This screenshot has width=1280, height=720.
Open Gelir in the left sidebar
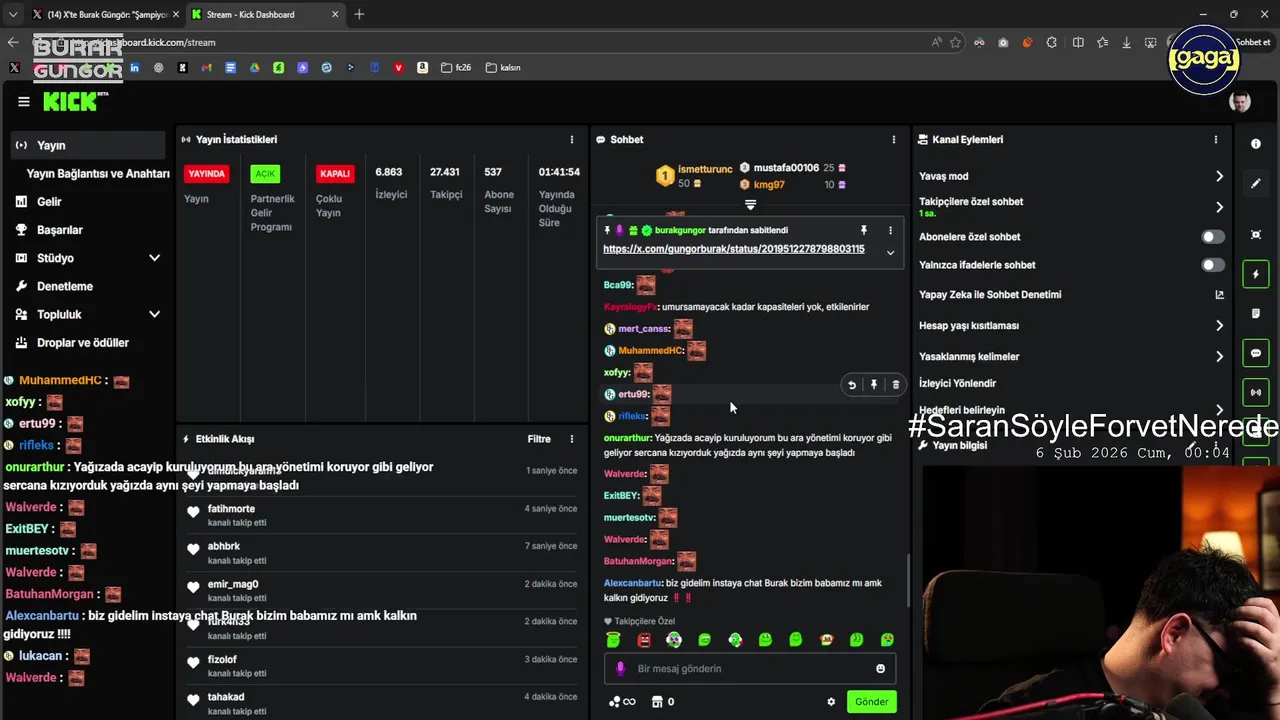[x=88, y=202]
